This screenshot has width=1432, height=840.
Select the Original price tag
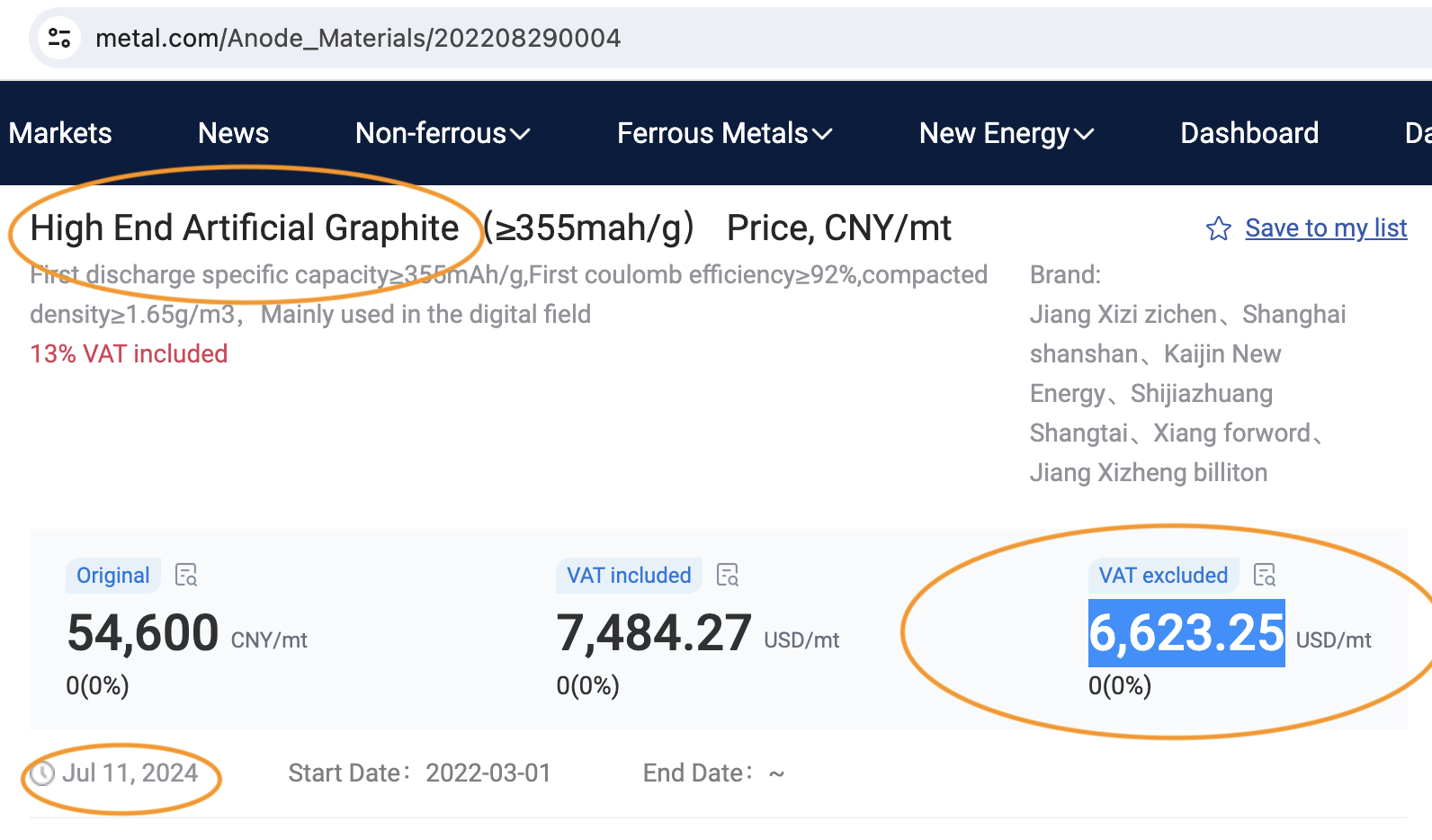point(113,576)
